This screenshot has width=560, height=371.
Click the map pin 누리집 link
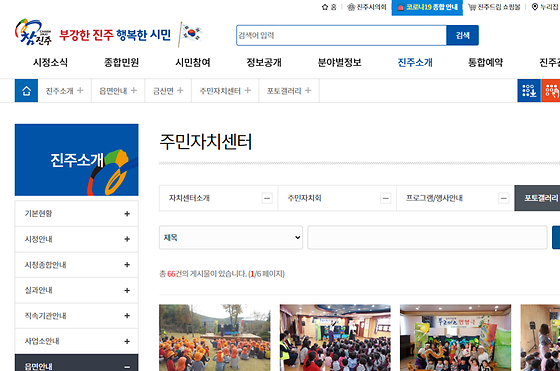pyautogui.click(x=545, y=7)
